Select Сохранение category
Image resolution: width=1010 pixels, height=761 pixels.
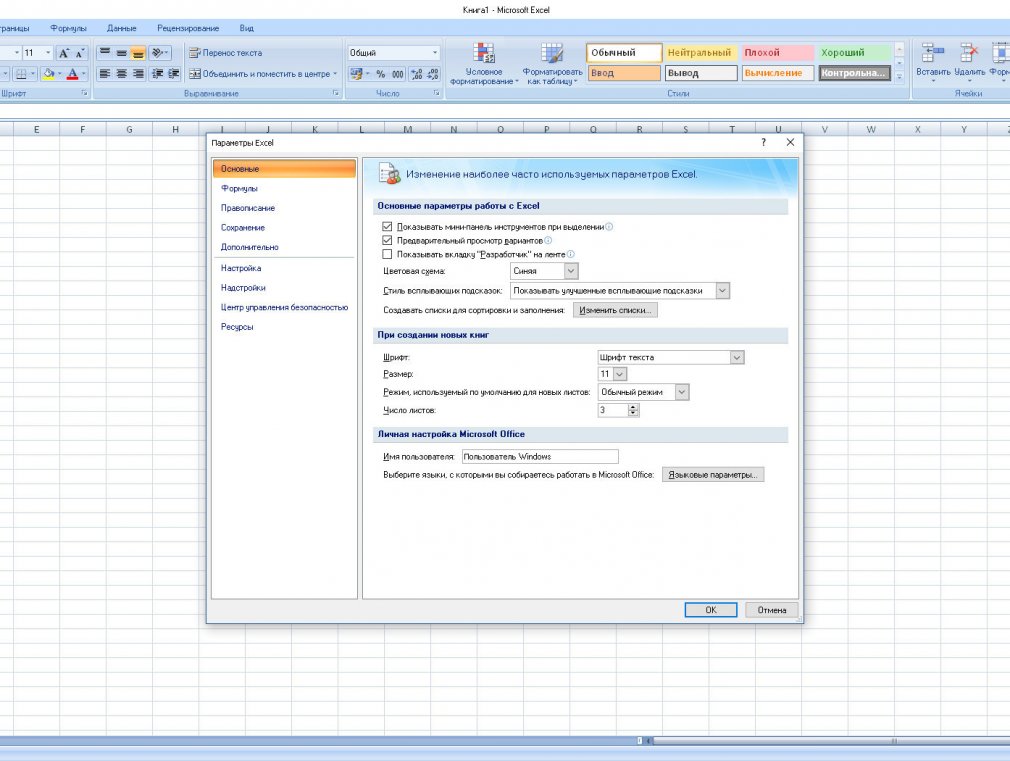click(x=284, y=227)
